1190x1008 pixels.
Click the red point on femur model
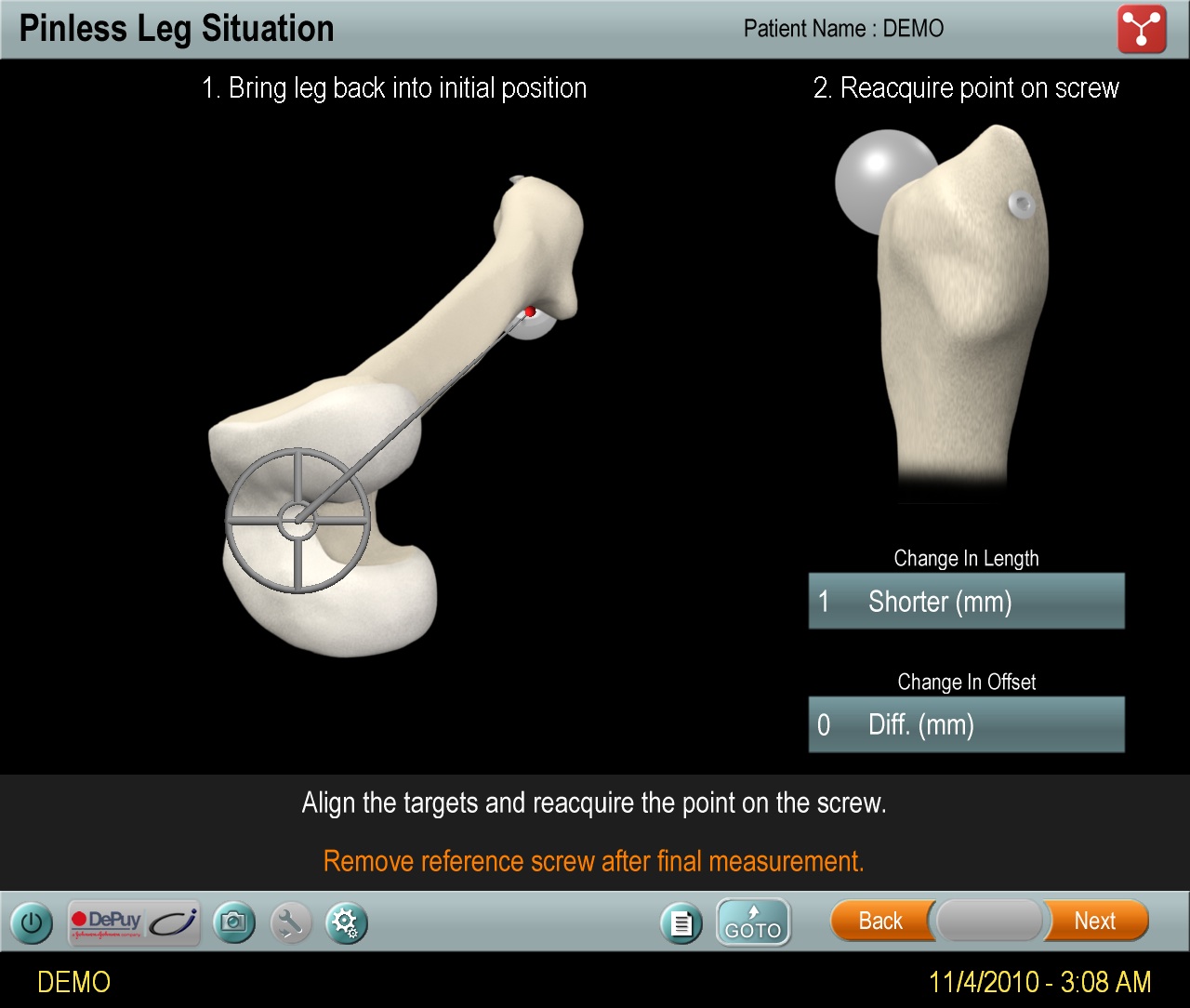point(530,312)
